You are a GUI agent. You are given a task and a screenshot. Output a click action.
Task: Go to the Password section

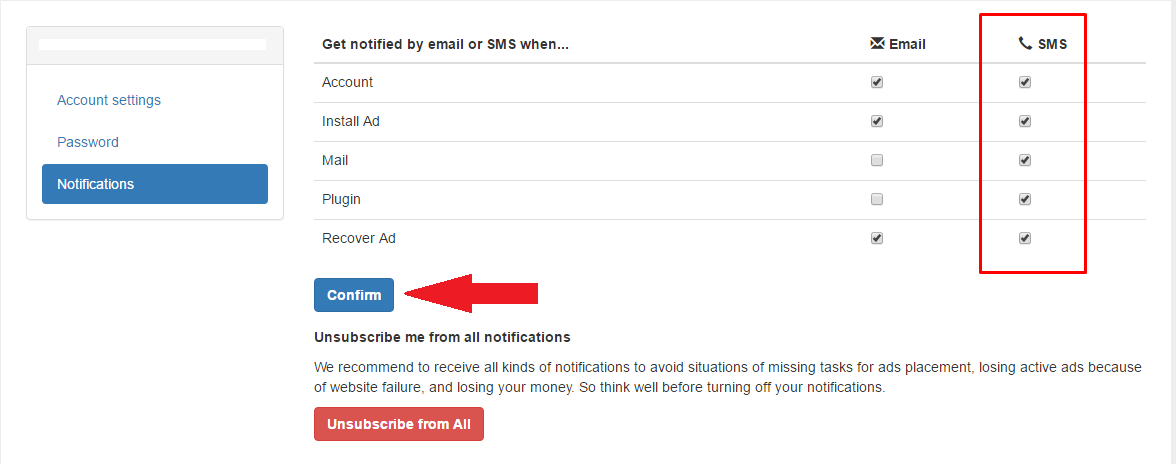click(88, 142)
